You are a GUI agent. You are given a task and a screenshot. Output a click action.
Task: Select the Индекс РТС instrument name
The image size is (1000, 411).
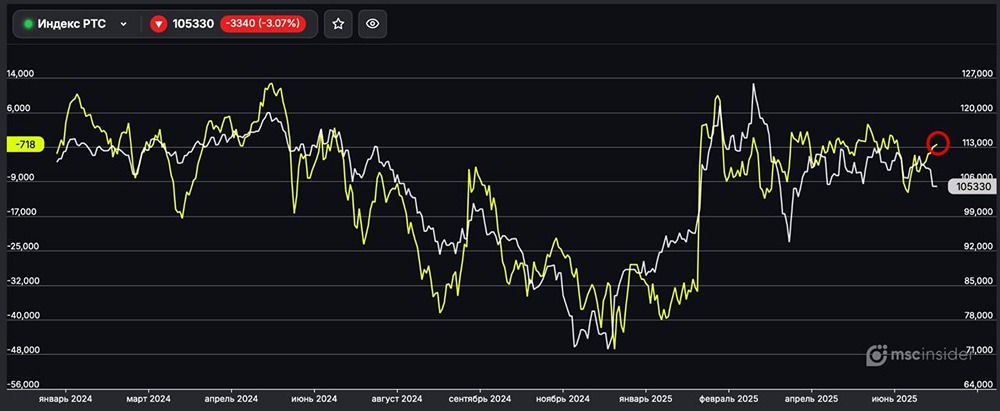coord(71,24)
